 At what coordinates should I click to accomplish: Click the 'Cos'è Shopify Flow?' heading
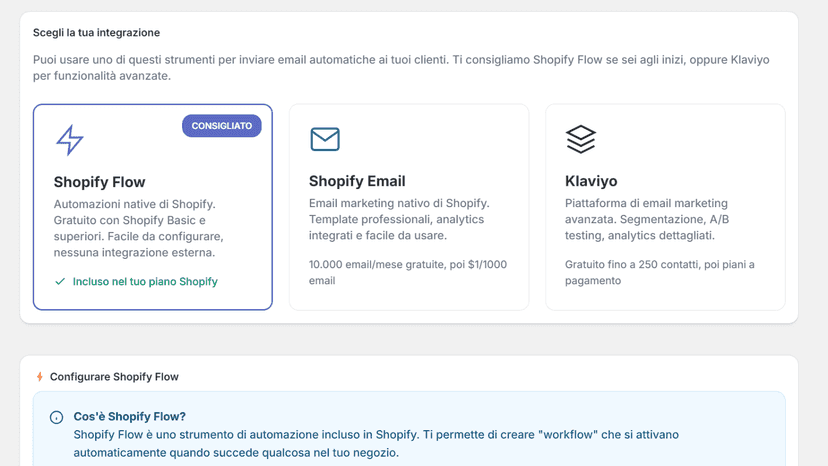[x=129, y=416]
